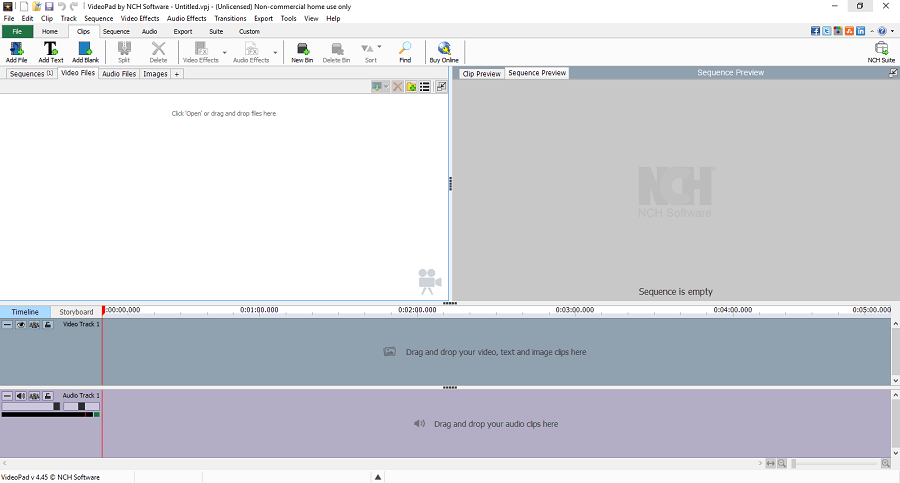Click the Split clip tool

[x=124, y=52]
